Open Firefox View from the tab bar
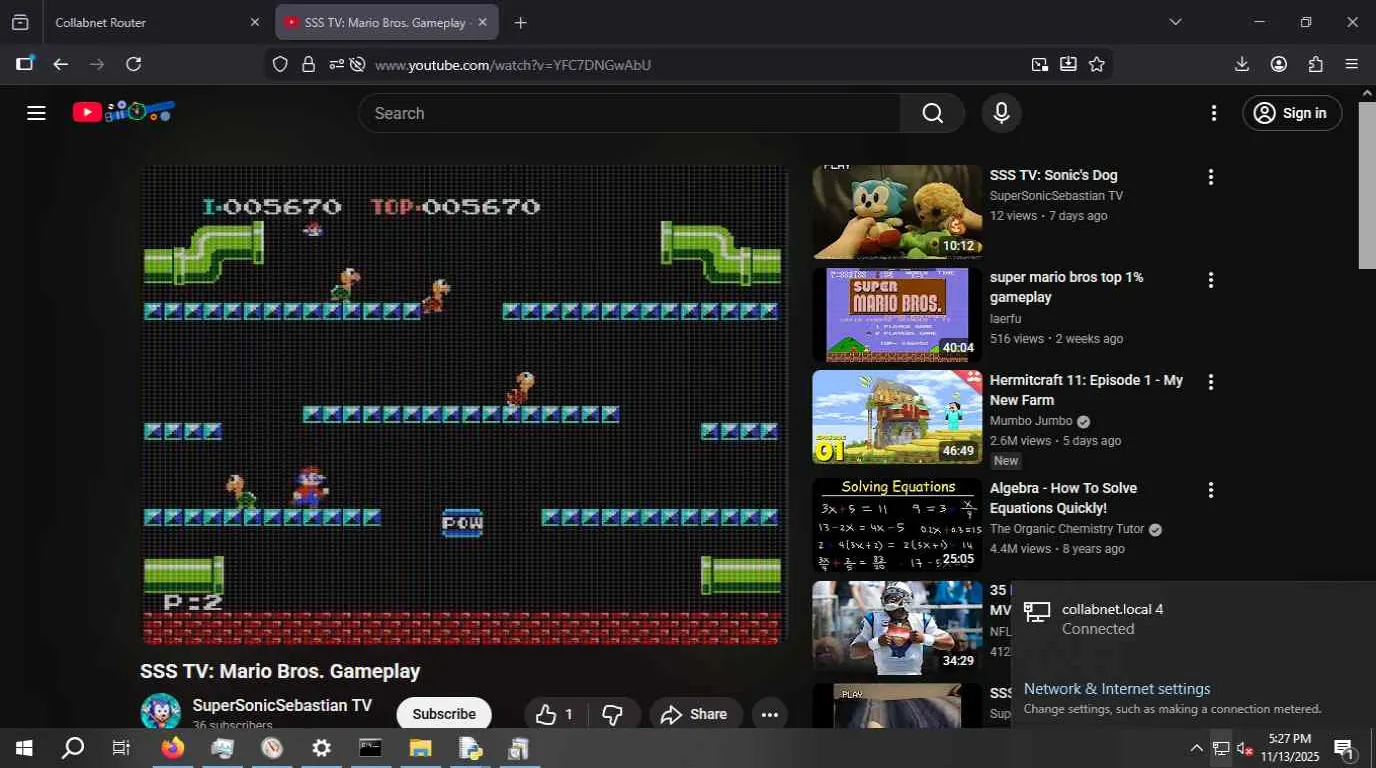Screen dimensions: 1376x768 [x=20, y=22]
